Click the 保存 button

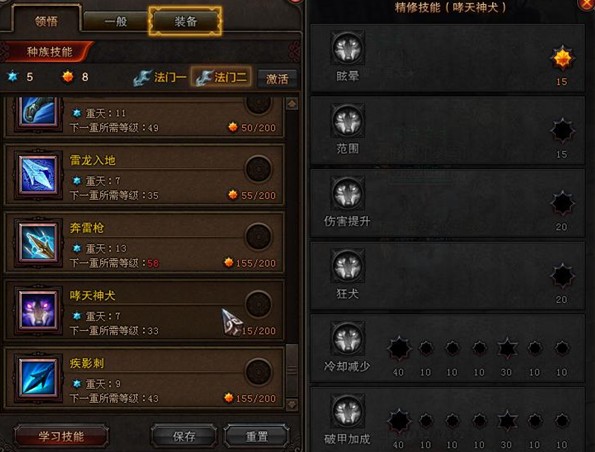click(184, 436)
